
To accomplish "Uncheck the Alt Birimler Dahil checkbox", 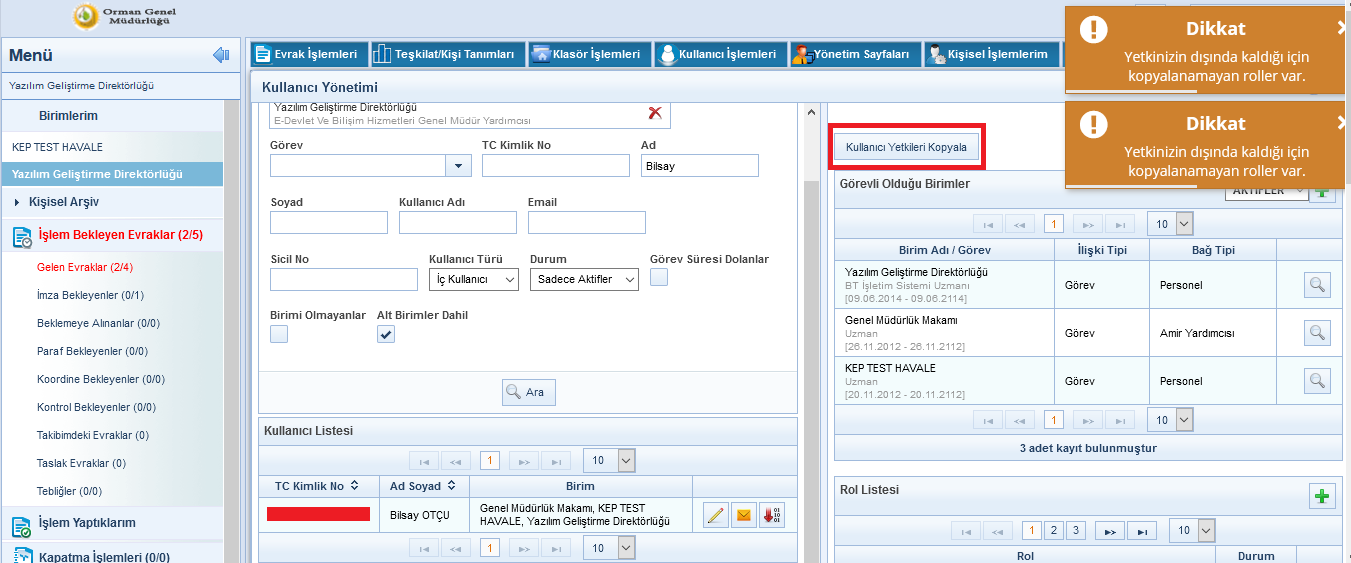I will point(386,334).
